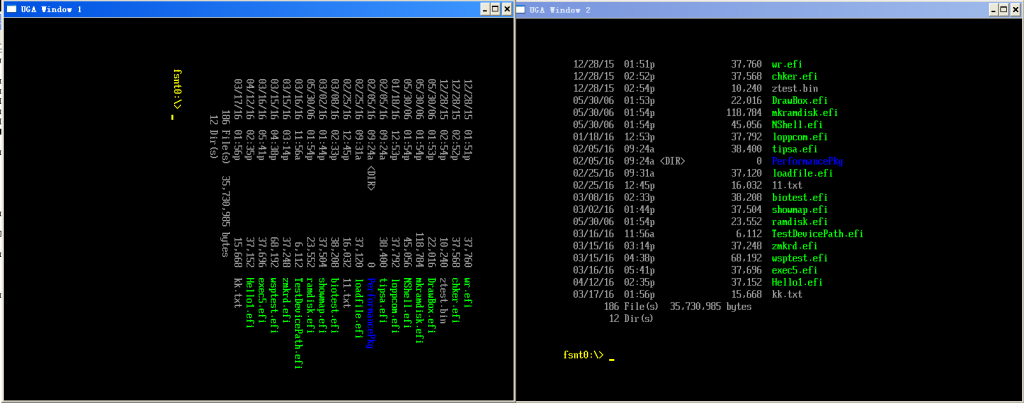
Task: Select ztest.bin in UGA Window 2
Action: (x=795, y=88)
